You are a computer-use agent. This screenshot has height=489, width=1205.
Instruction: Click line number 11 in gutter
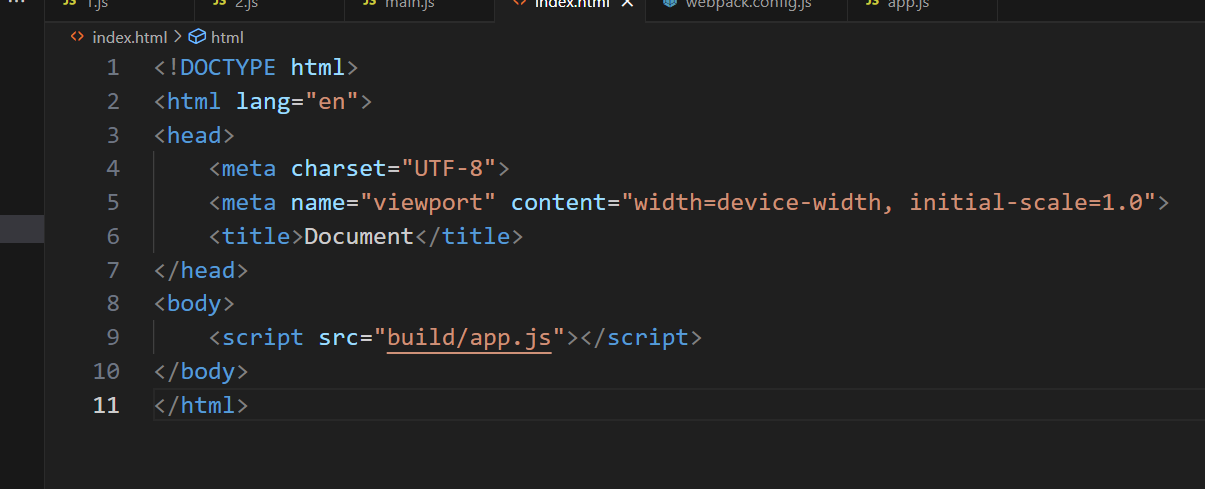106,405
